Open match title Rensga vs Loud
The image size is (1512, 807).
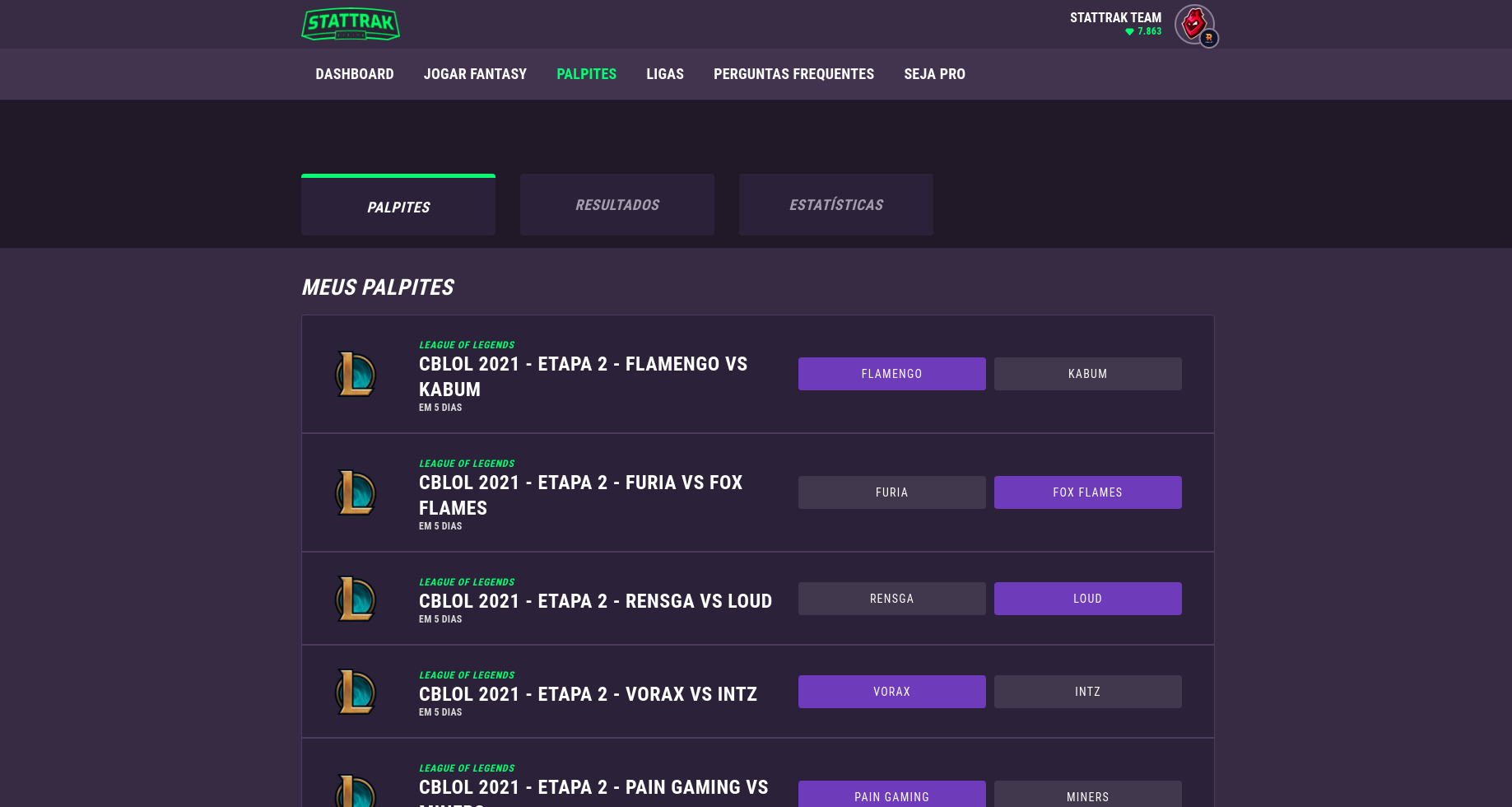595,601
